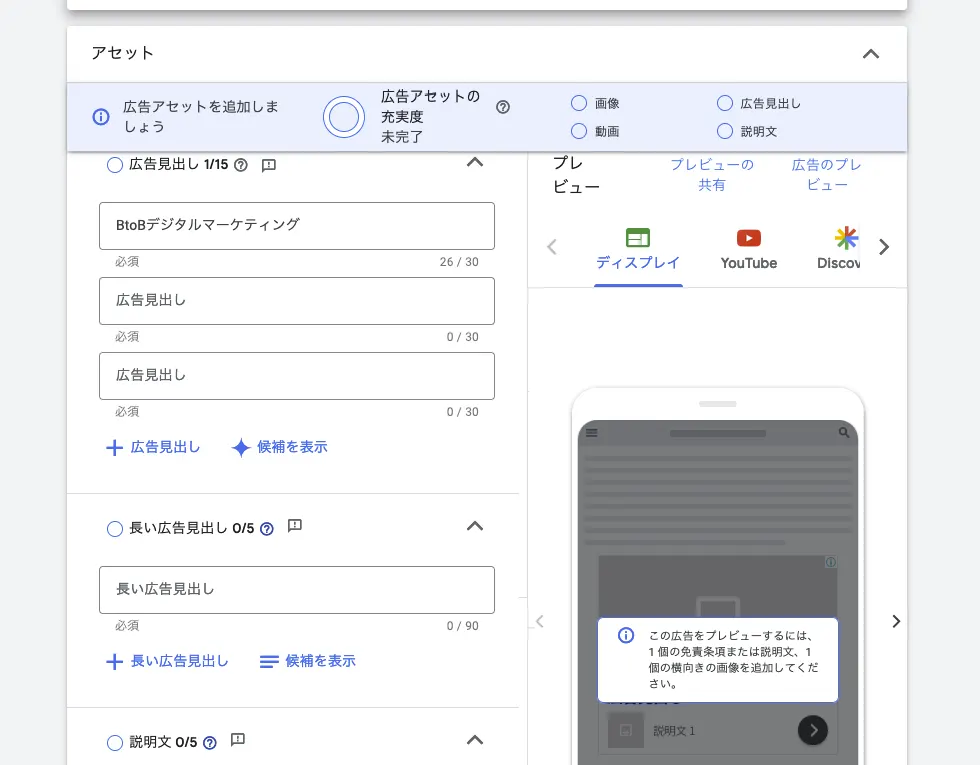Open help icon next to 長い広告見出し 0/5
This screenshot has height=765, width=980.
(x=267, y=529)
